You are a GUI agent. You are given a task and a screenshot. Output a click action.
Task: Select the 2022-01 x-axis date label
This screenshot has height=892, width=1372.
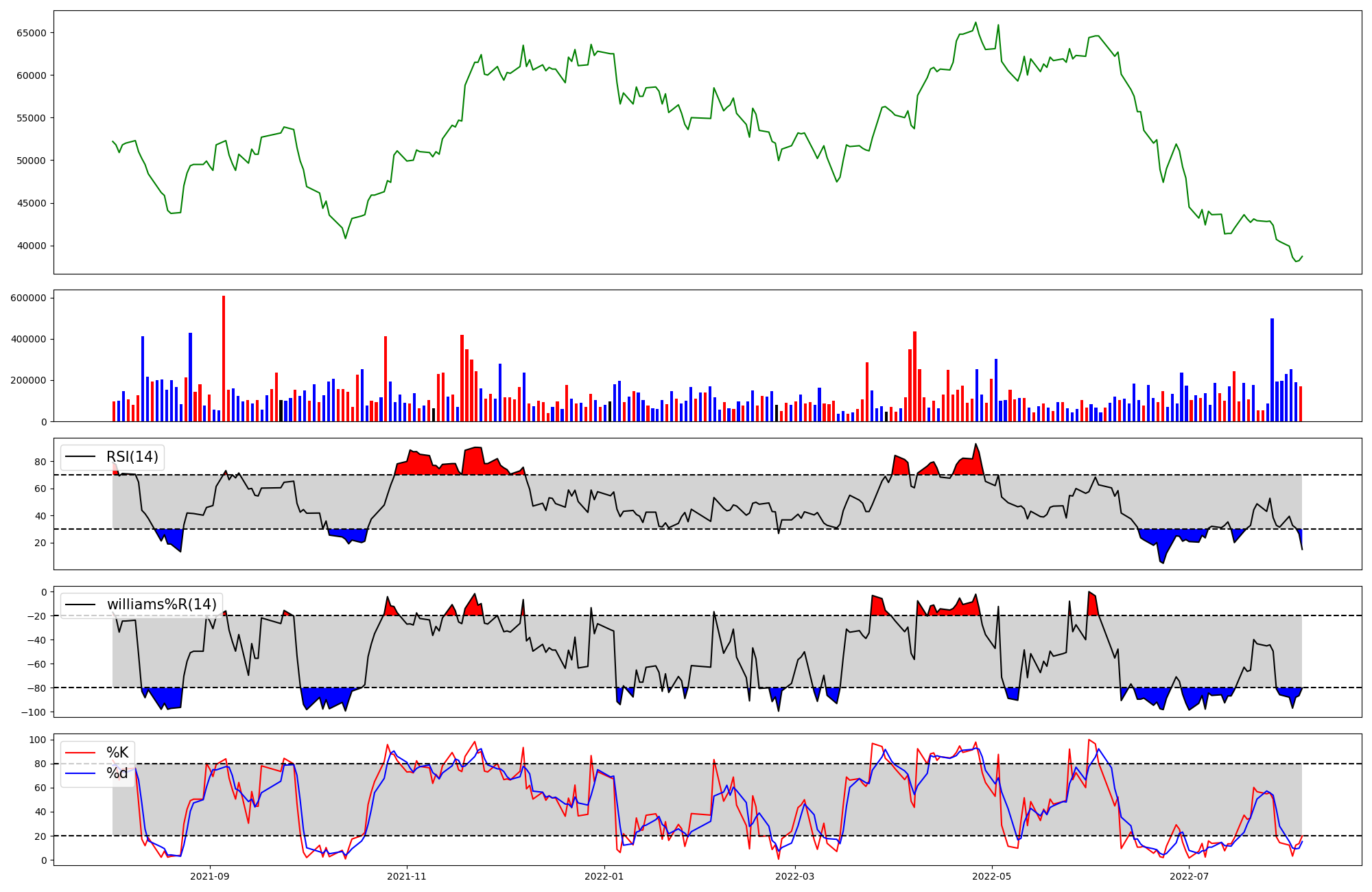tap(604, 876)
